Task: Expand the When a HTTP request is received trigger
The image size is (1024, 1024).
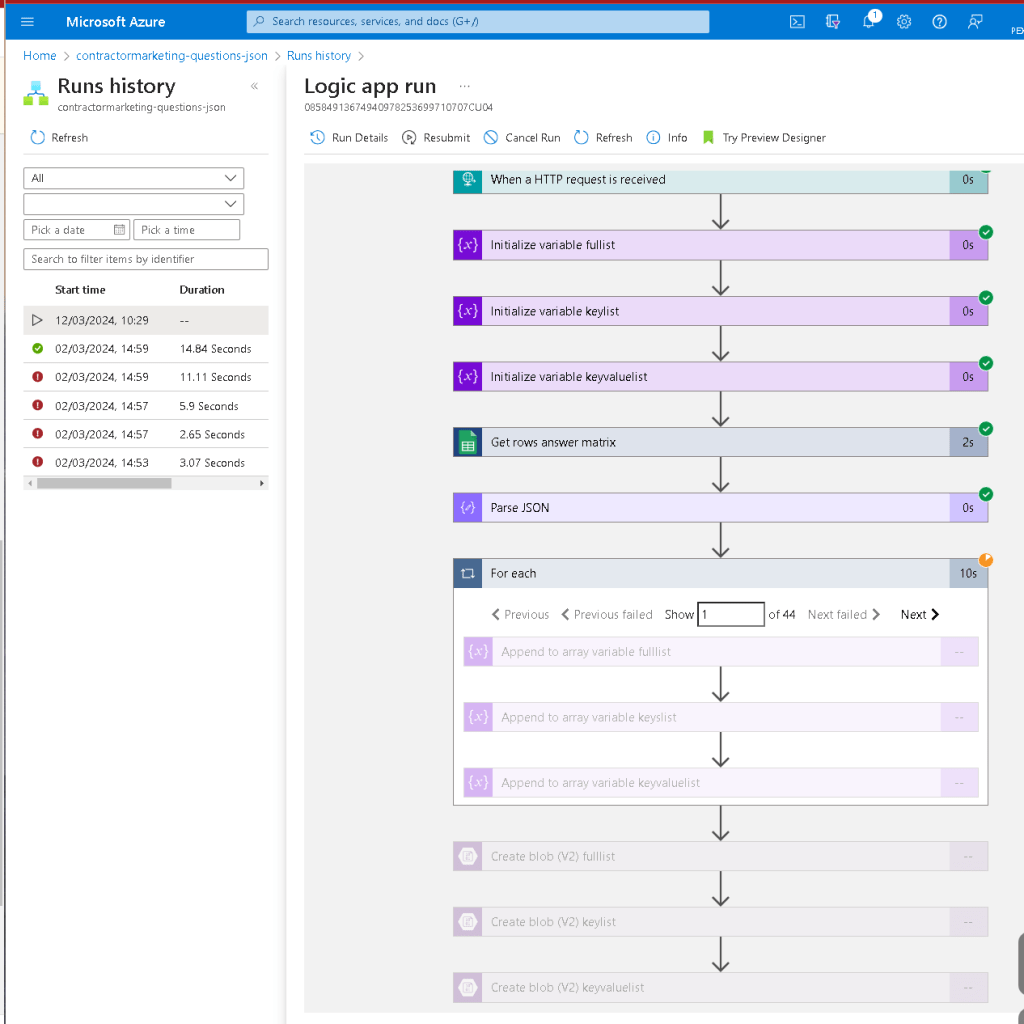Action: (x=720, y=180)
